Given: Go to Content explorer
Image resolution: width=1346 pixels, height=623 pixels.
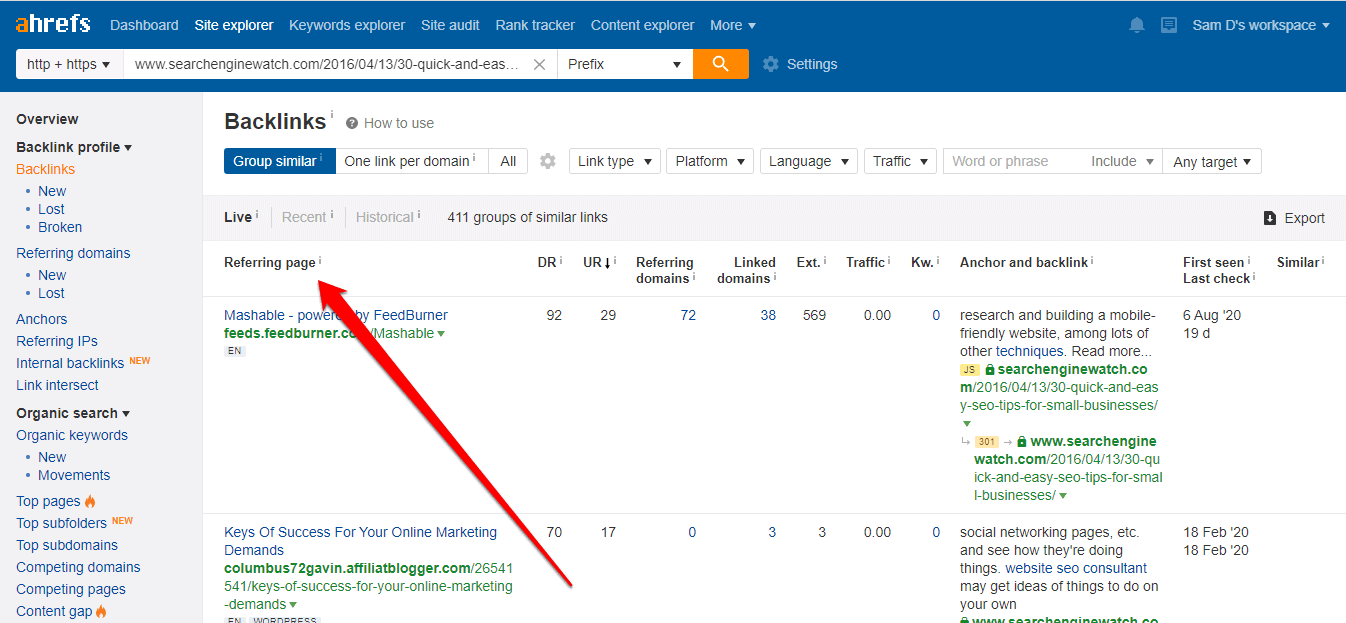Looking at the screenshot, I should tap(642, 25).
